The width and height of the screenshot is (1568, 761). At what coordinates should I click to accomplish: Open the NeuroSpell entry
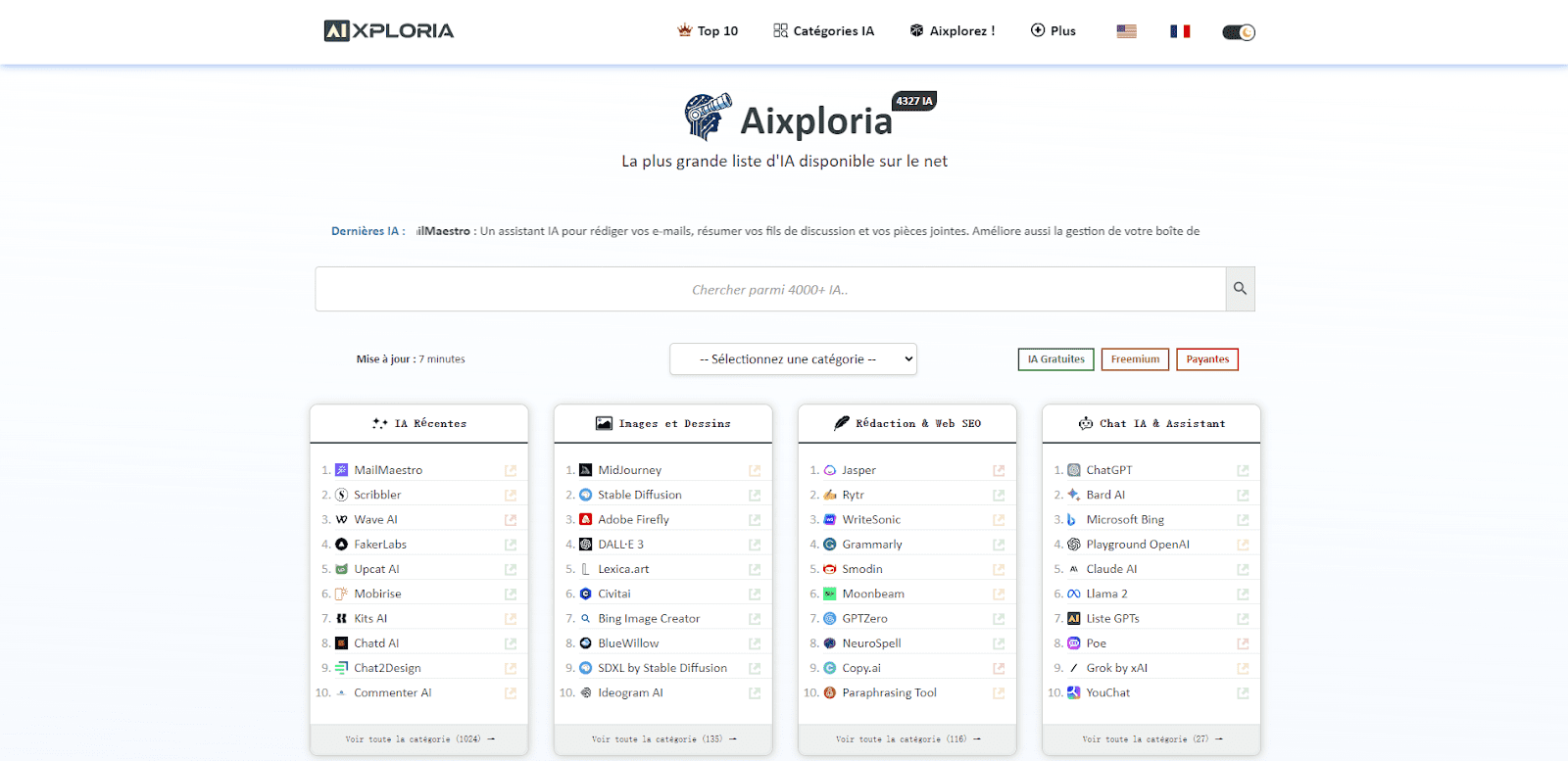tap(871, 643)
